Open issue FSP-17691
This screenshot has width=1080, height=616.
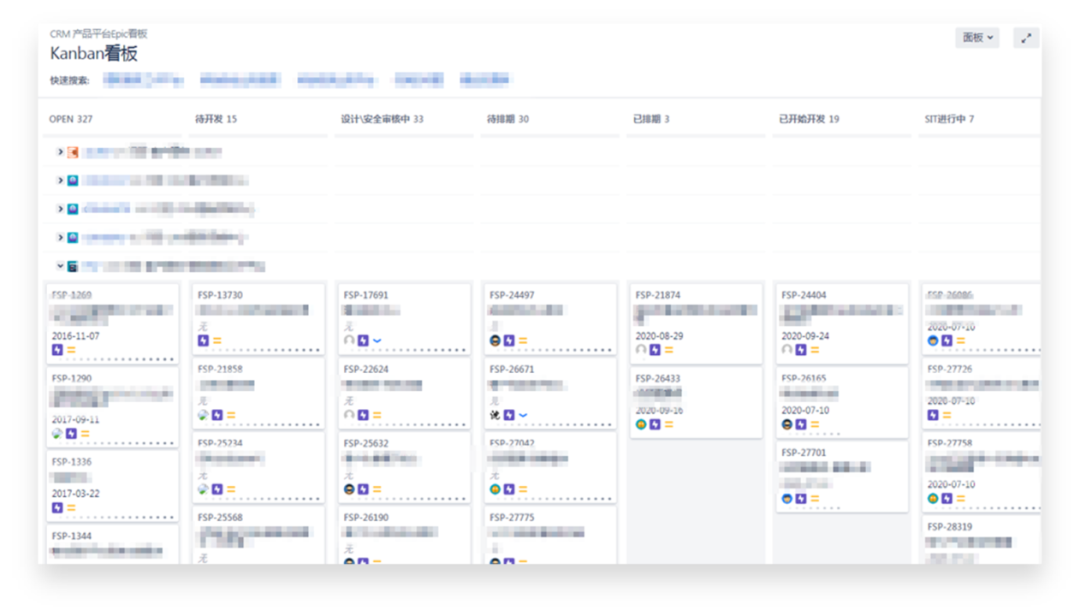366,295
